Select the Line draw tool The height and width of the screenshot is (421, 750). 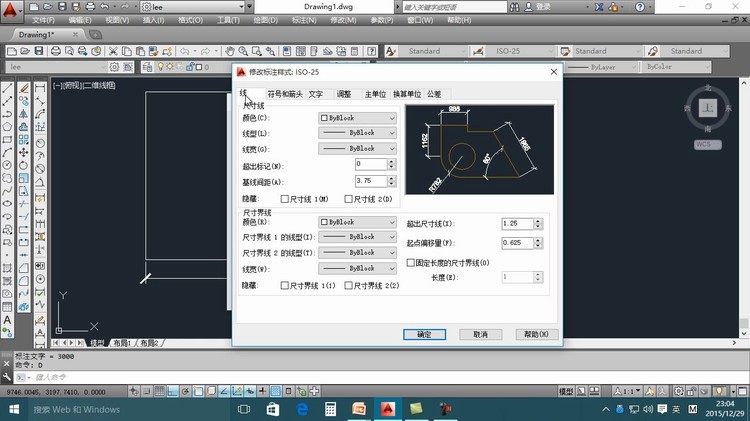[7, 88]
